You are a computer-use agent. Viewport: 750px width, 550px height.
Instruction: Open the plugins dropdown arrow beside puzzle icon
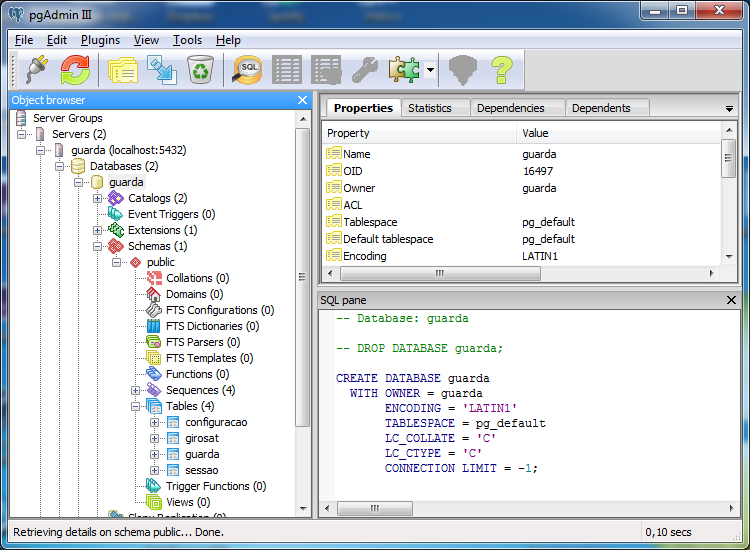point(430,70)
